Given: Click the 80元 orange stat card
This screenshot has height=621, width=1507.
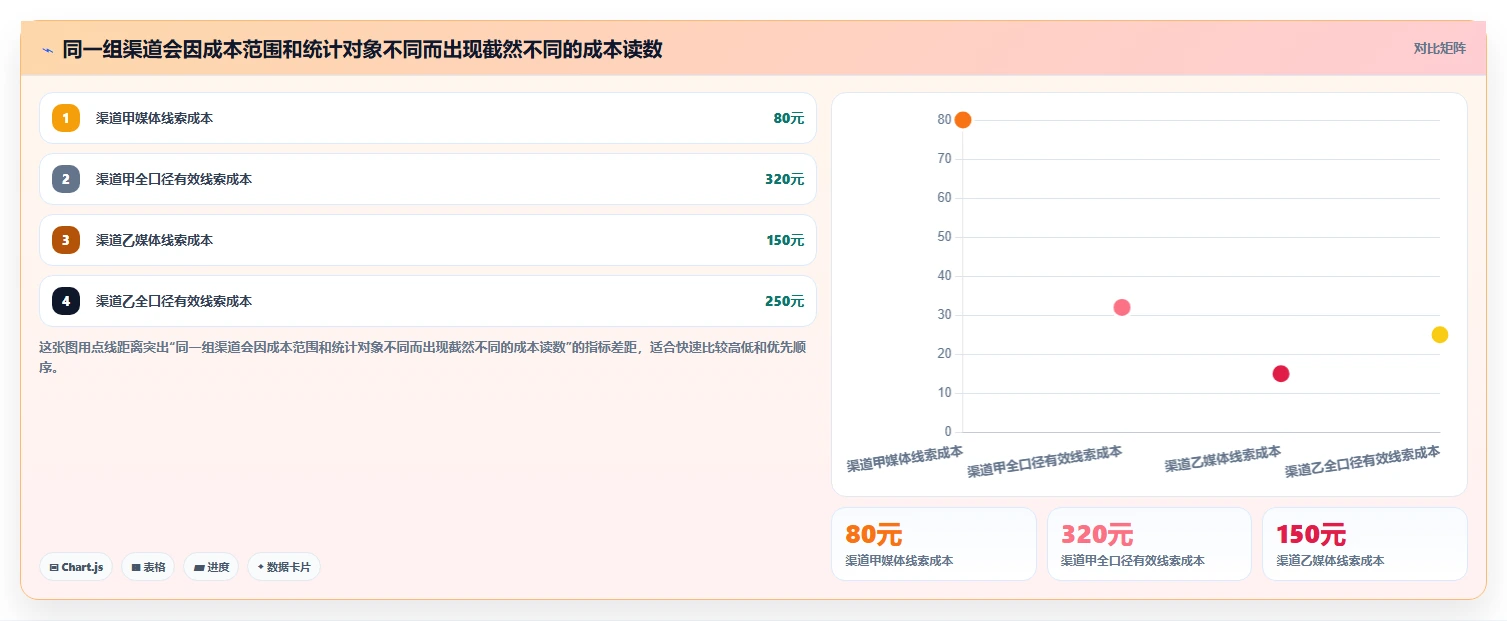Looking at the screenshot, I should pyautogui.click(x=934, y=544).
